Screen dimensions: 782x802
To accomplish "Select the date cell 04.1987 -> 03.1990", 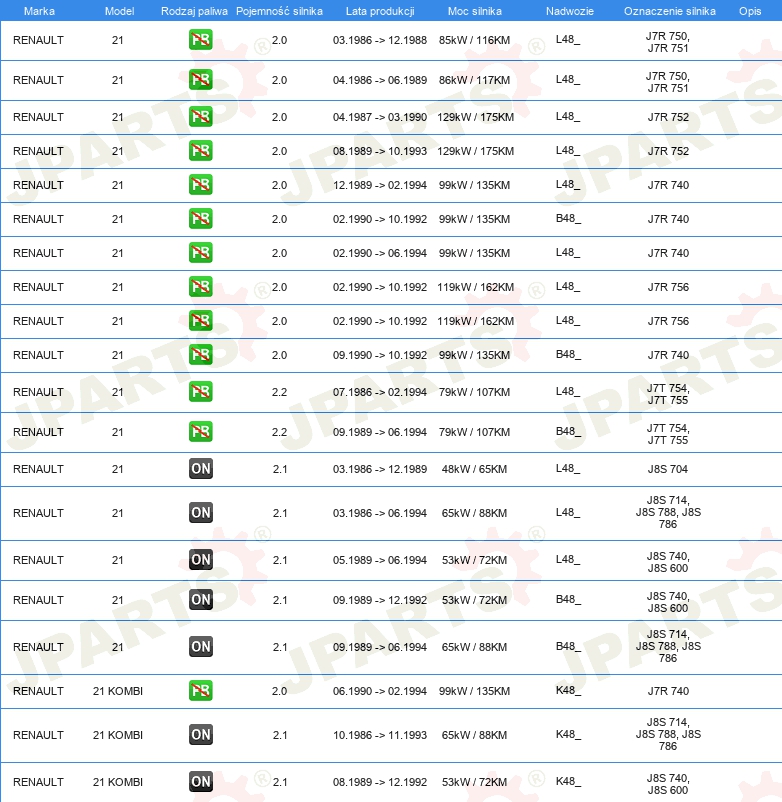I will coord(380,117).
